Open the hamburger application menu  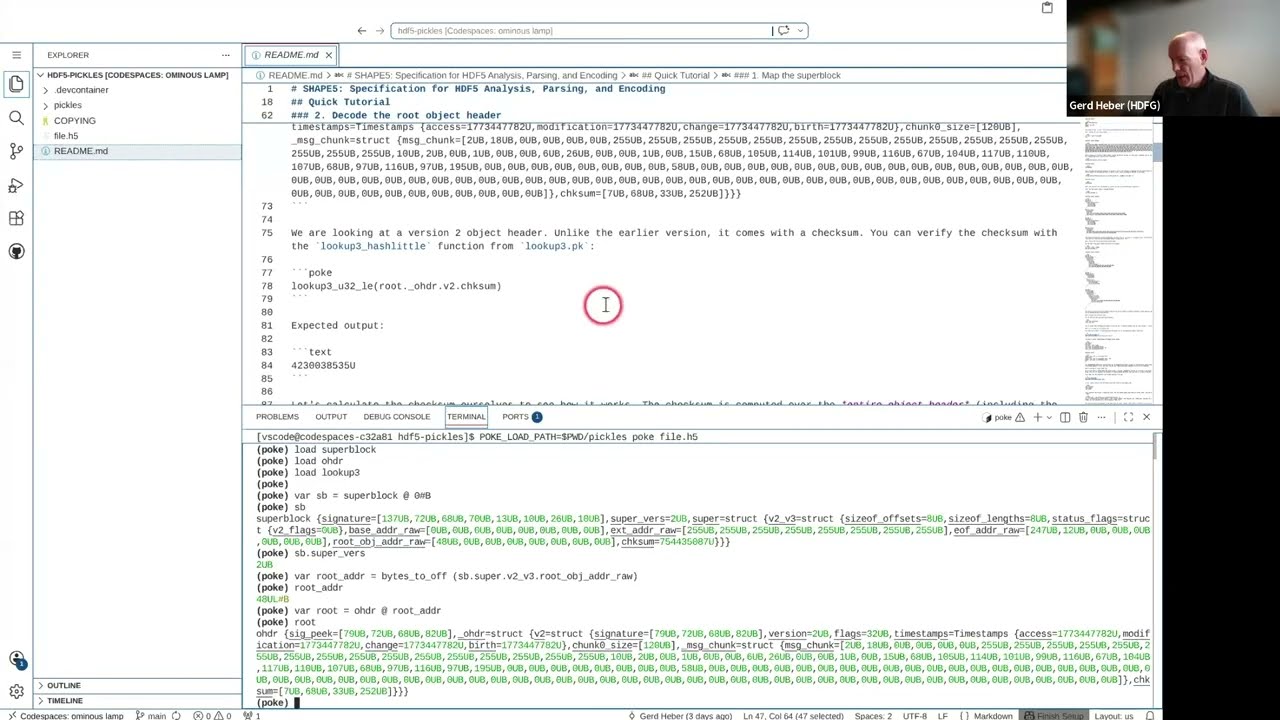pyautogui.click(x=16, y=55)
